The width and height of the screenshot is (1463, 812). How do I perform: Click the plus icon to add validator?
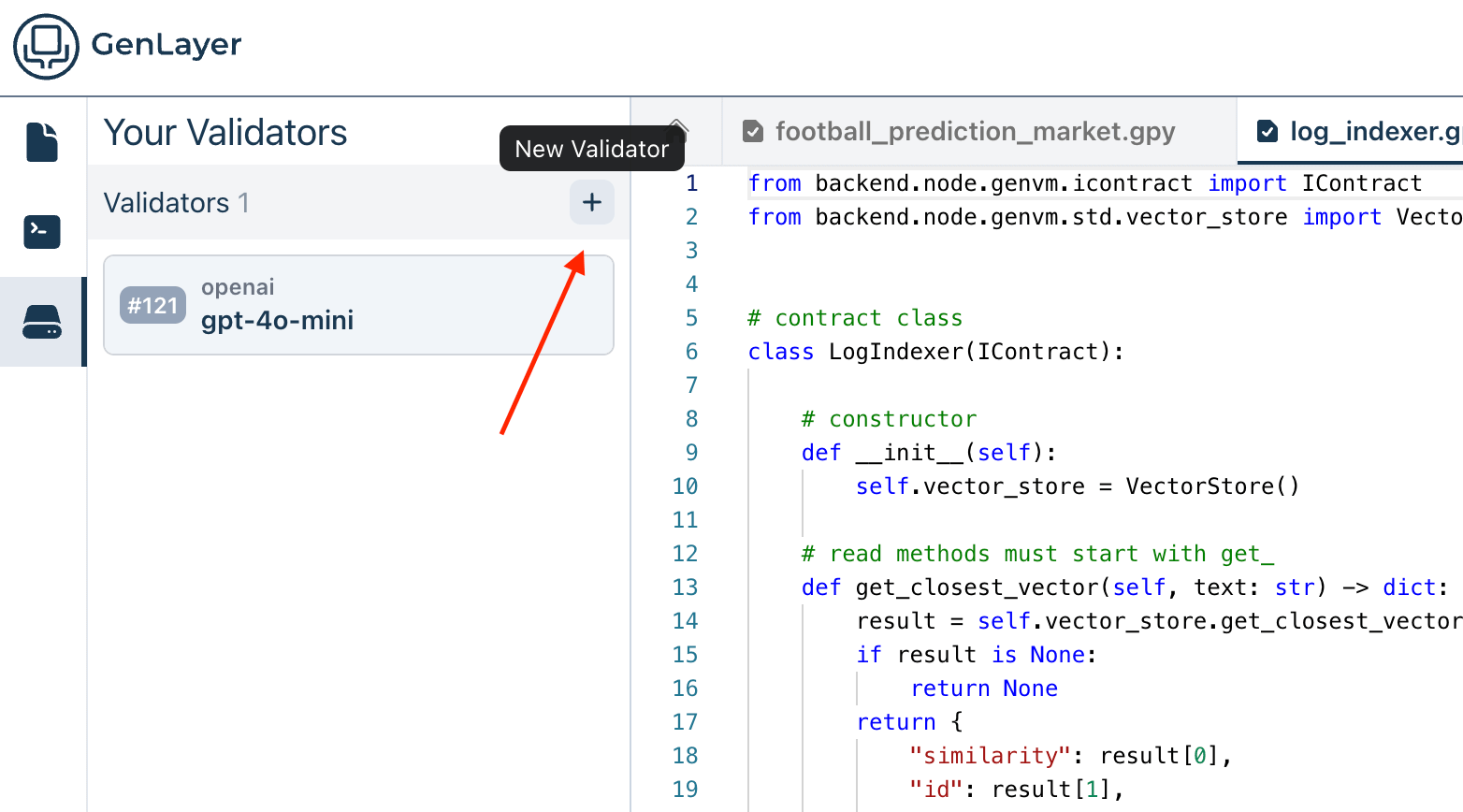(591, 202)
